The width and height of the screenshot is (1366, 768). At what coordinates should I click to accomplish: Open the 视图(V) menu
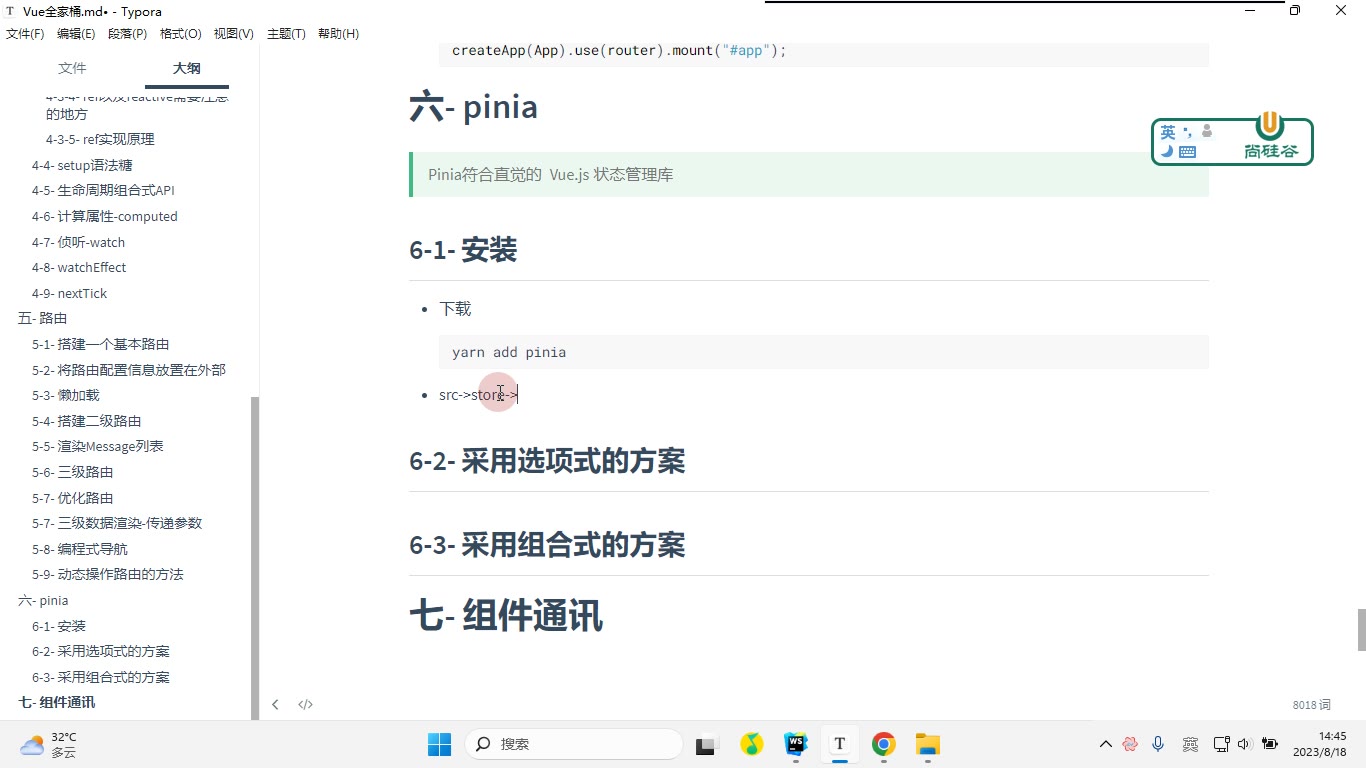[x=233, y=34]
